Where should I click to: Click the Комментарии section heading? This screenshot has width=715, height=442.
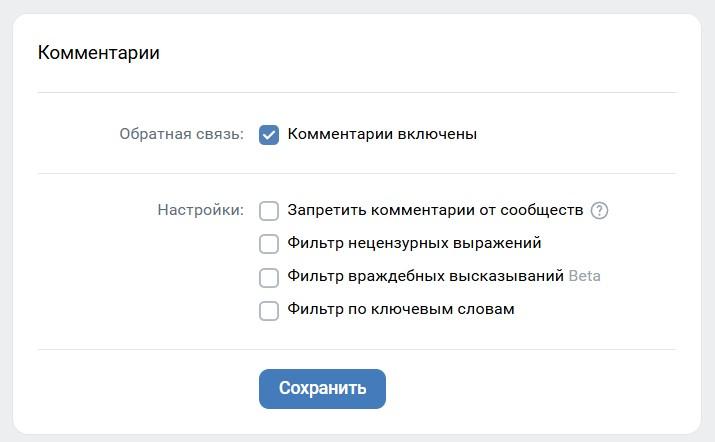click(98, 53)
